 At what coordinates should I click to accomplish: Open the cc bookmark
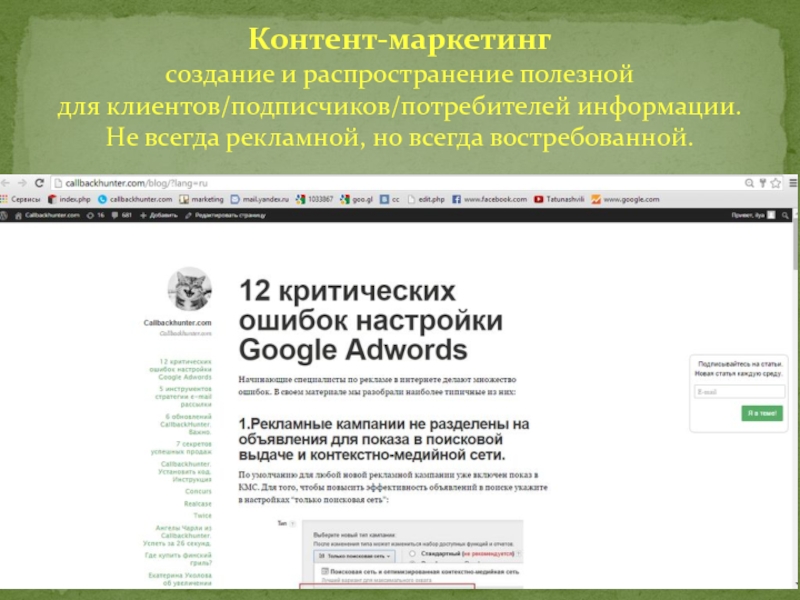click(x=390, y=199)
